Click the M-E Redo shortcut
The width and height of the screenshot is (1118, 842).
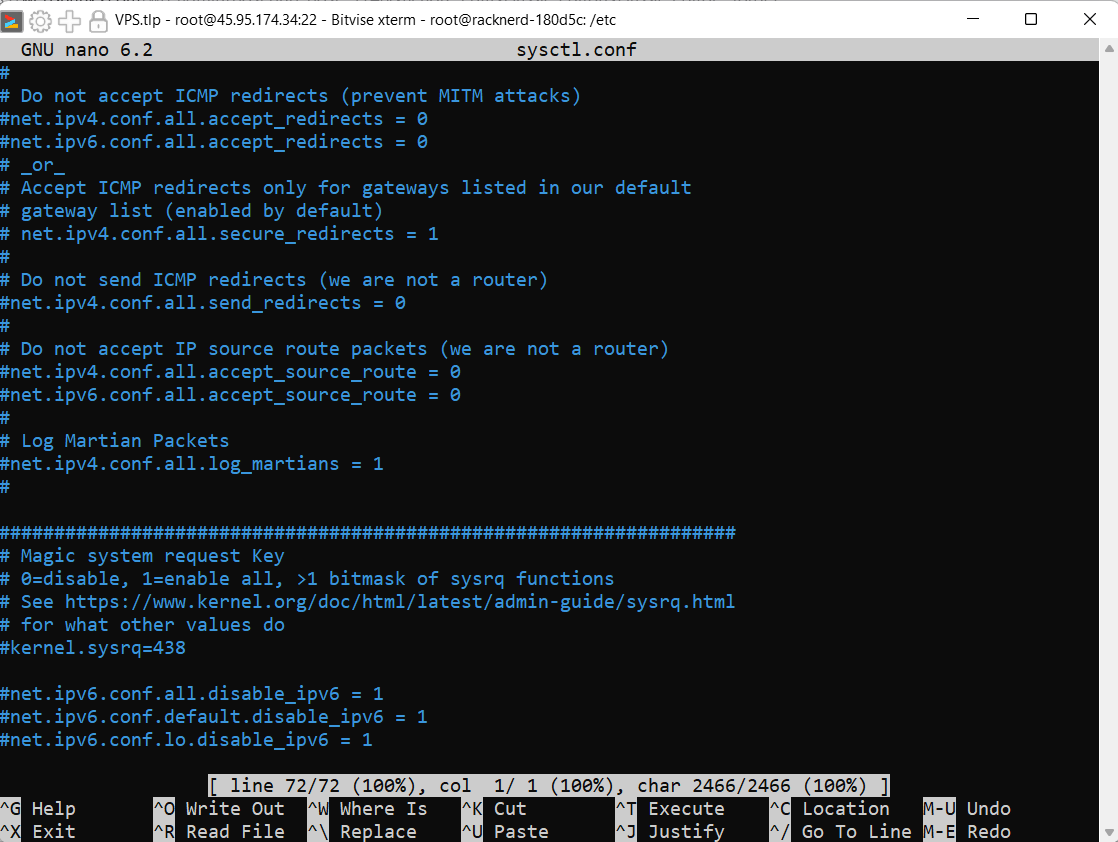[x=967, y=831]
